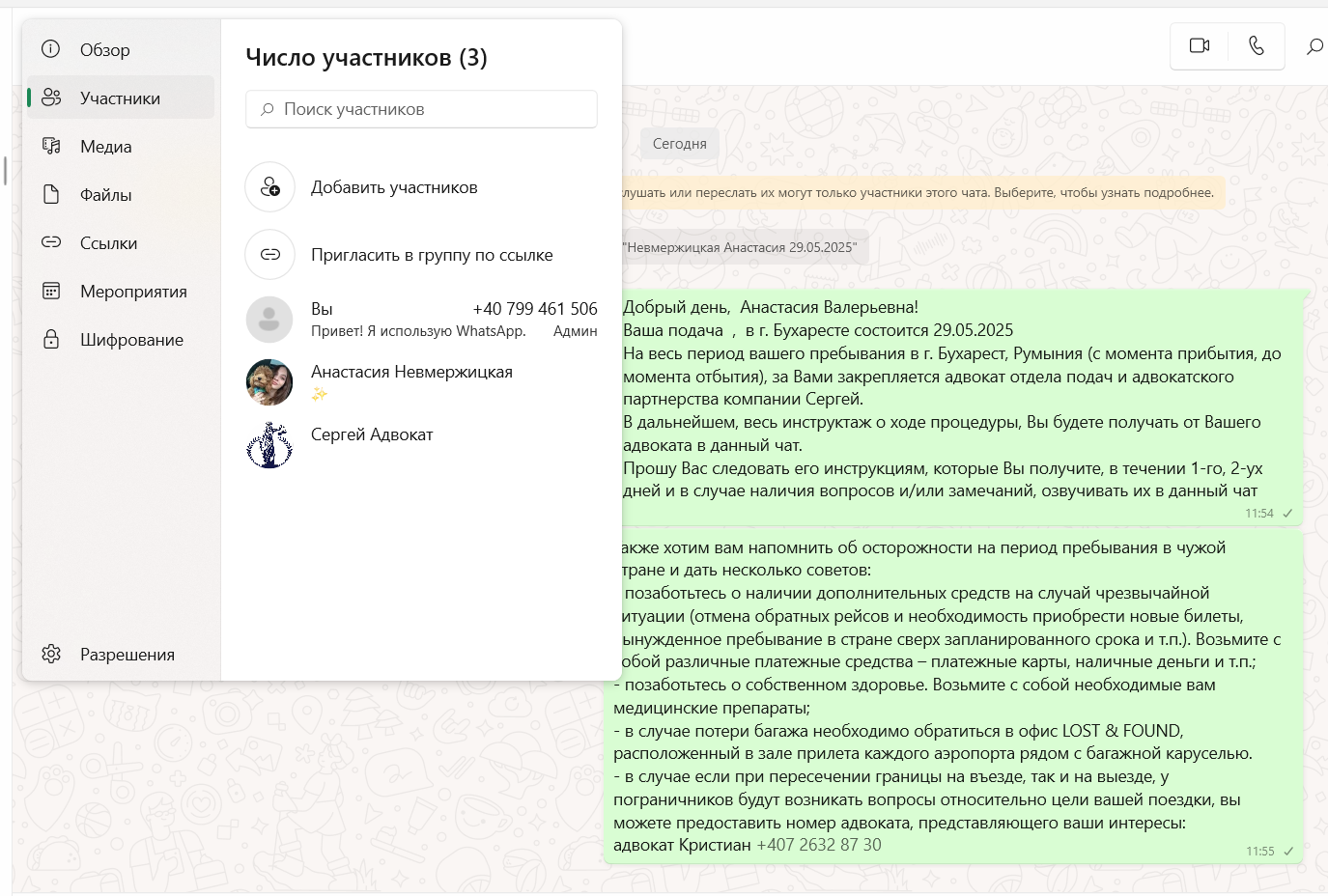Switch to the Медиа section
This screenshot has width=1328, height=896.
point(121,146)
